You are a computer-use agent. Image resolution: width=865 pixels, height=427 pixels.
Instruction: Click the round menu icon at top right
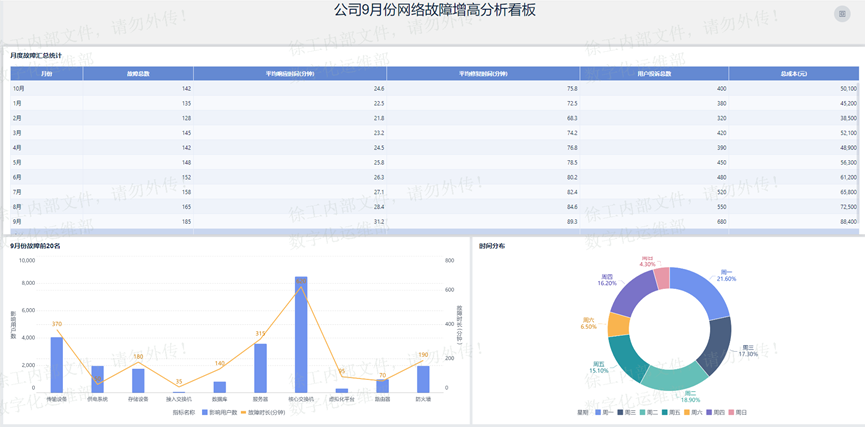point(842,13)
